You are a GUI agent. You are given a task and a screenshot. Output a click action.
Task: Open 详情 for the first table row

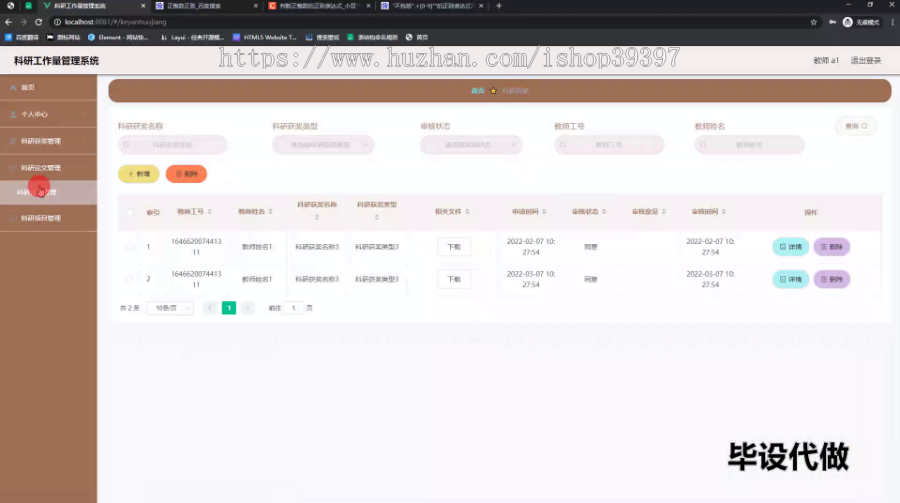790,247
